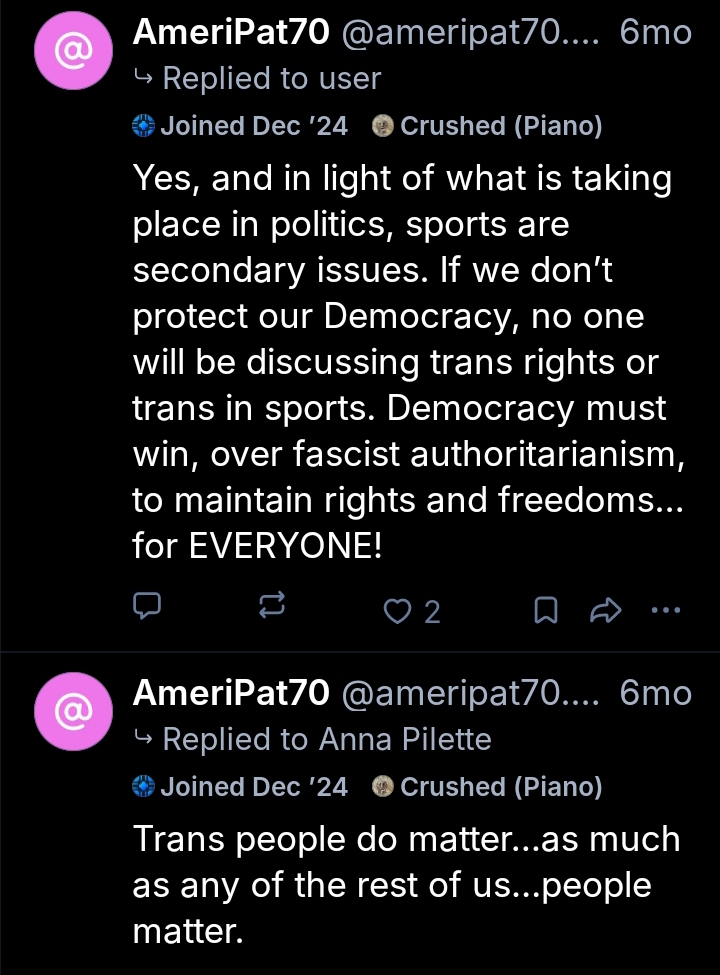Click the second post's pink @ avatar
Screen dimensions: 720x975
(x=72, y=711)
